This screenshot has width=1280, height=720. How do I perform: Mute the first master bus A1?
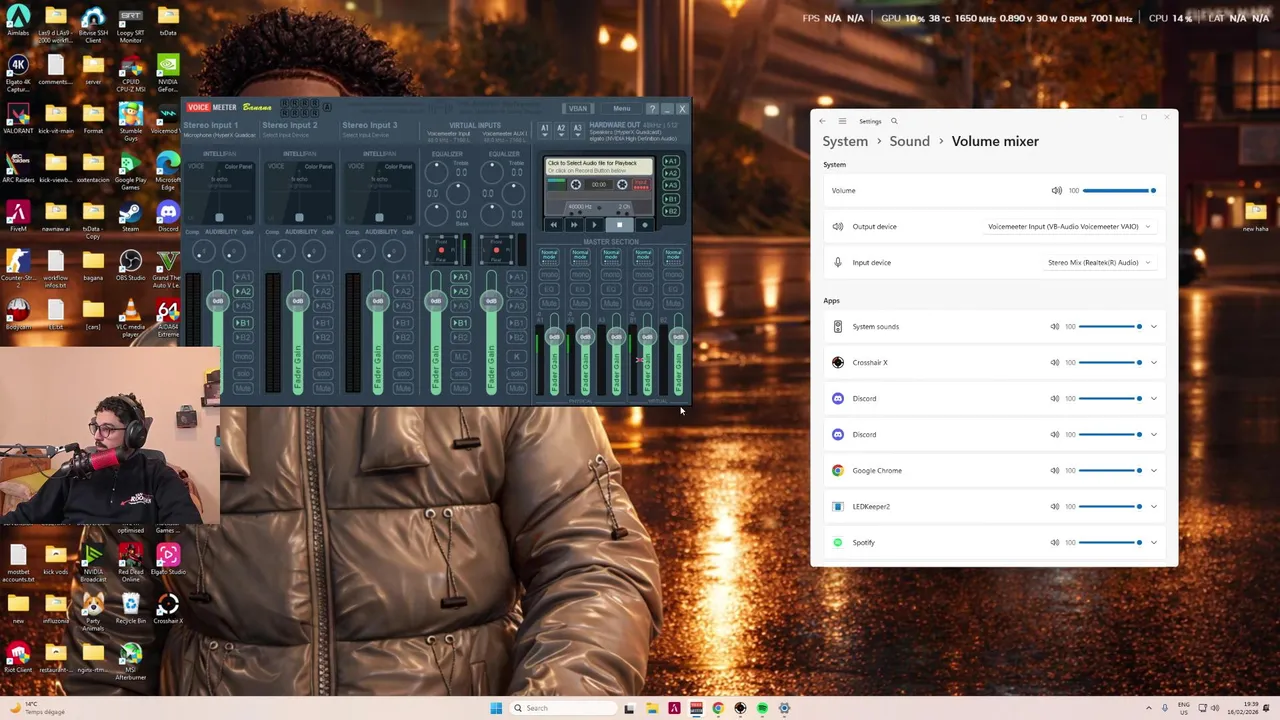549,303
